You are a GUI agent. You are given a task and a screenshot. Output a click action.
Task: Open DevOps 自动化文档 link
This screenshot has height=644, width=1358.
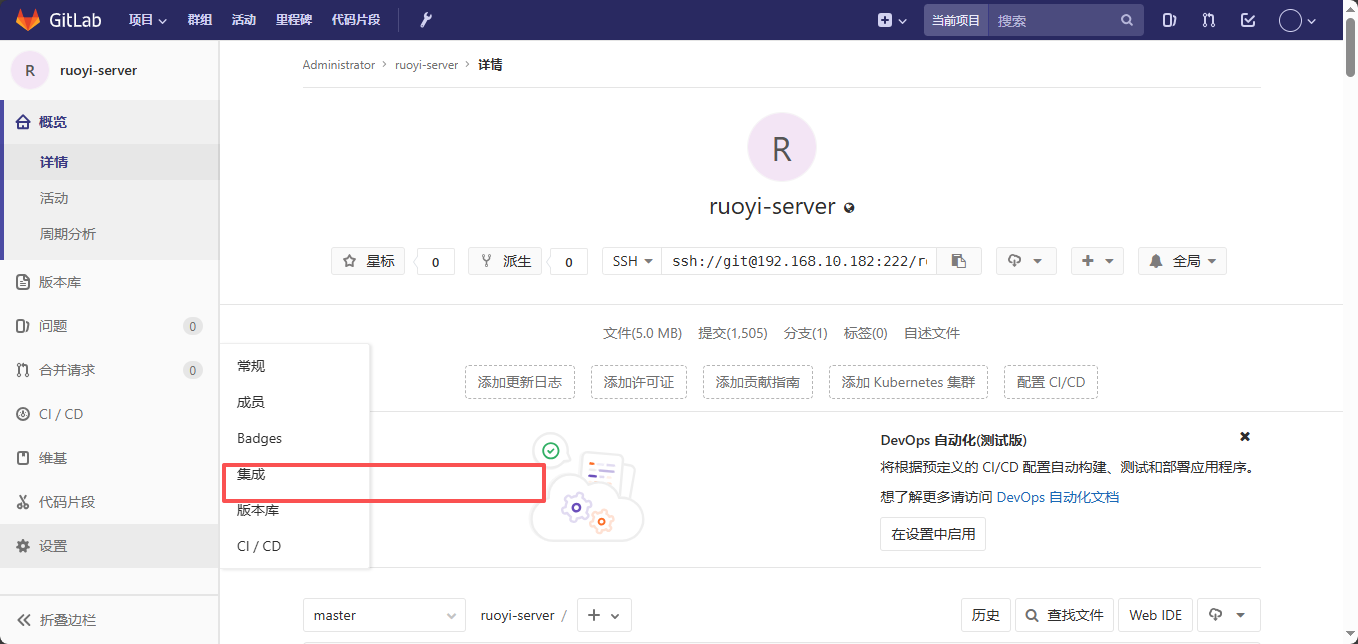tap(1058, 497)
